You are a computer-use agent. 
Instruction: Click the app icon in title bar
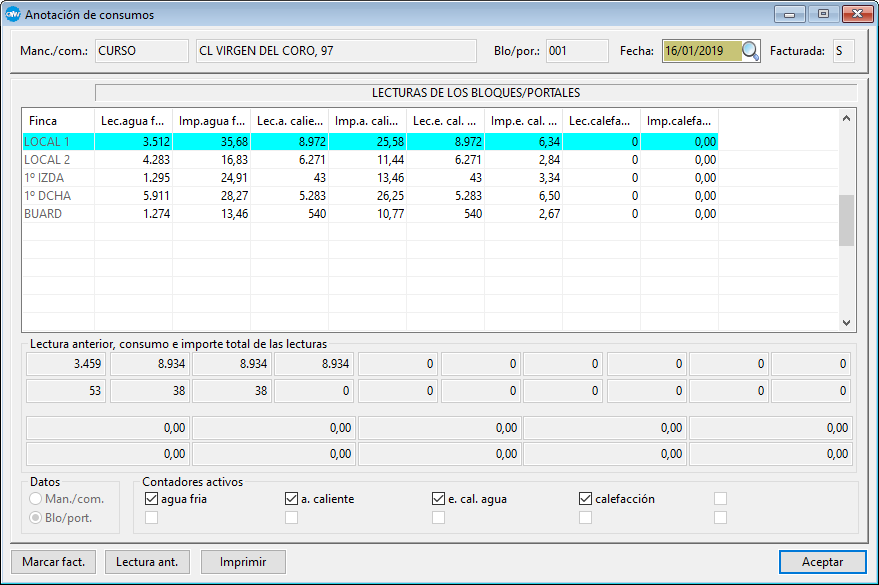[13, 15]
